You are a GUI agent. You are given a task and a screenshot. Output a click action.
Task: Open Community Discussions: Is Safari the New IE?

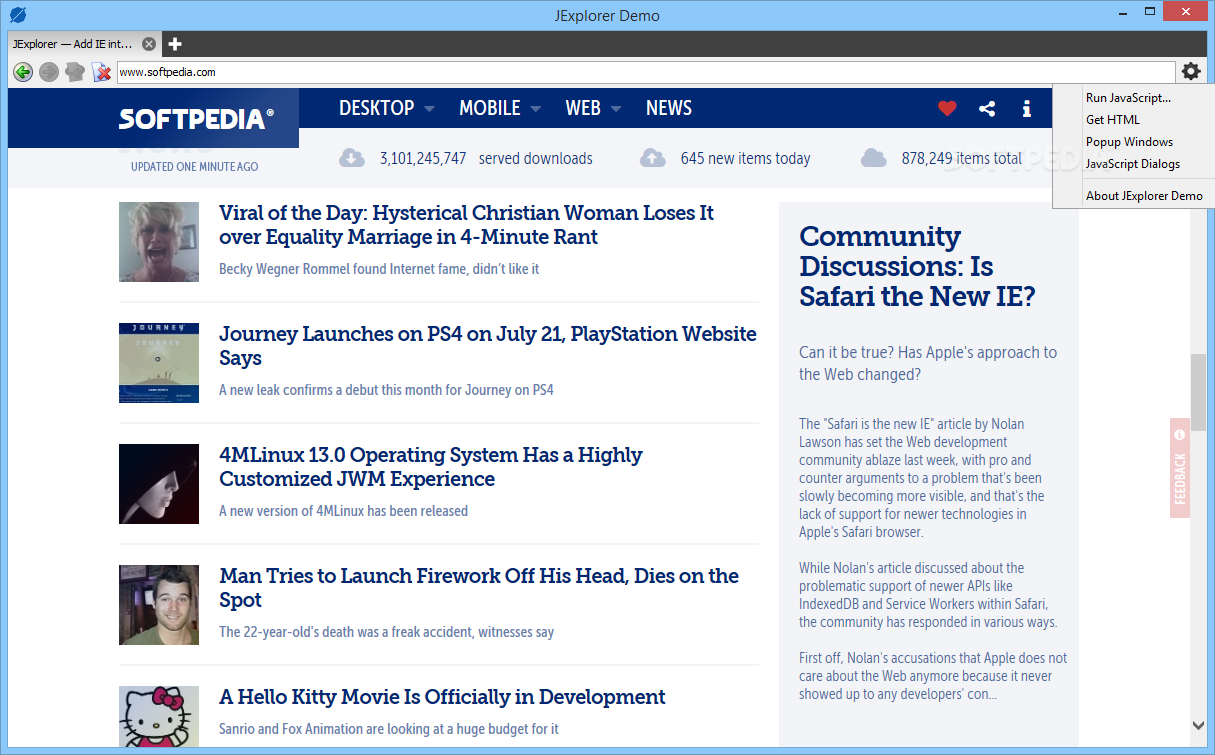917,266
